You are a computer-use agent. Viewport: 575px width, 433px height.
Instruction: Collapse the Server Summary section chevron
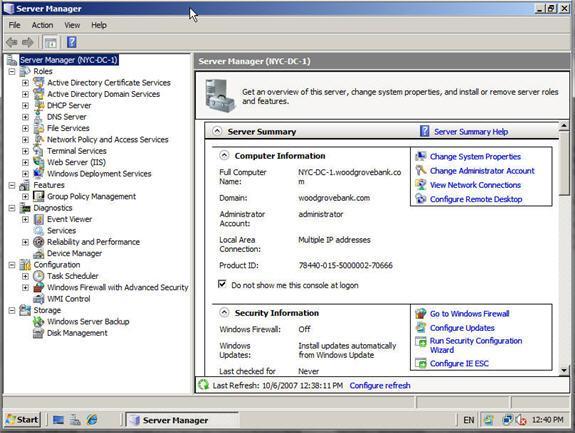pyautogui.click(x=217, y=131)
